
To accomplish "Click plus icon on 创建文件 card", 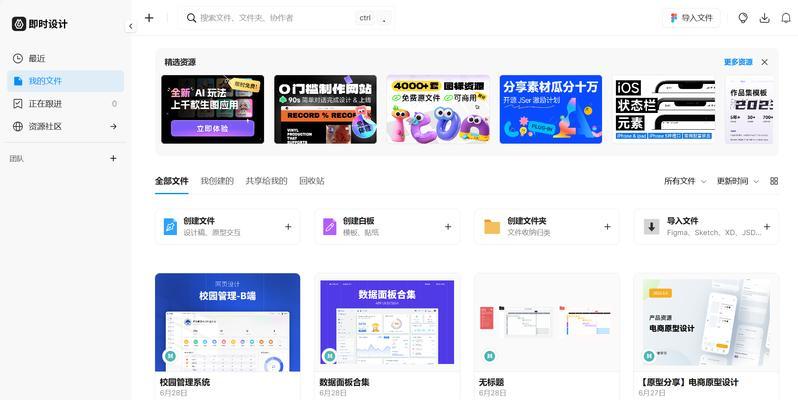I will [x=288, y=226].
